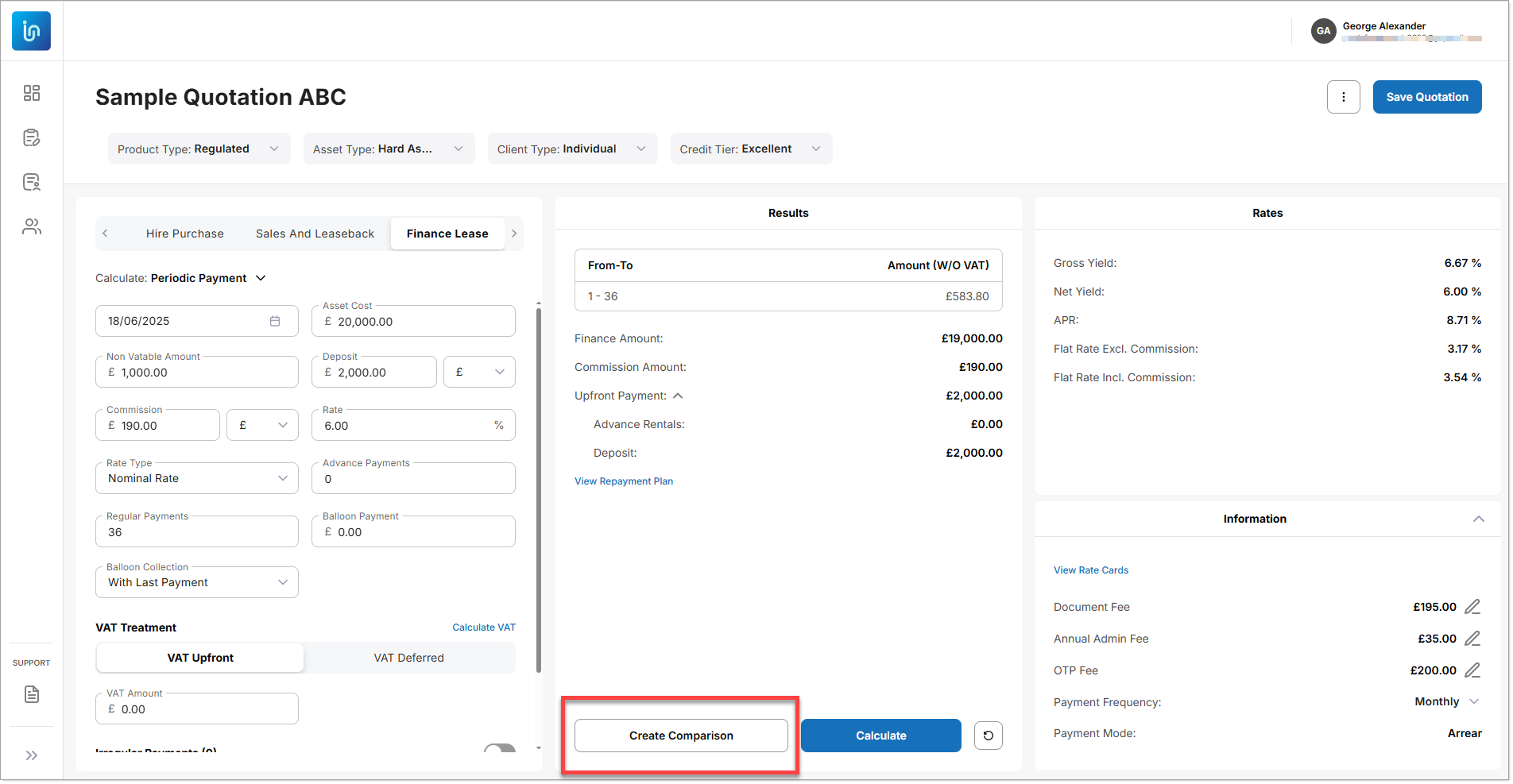This screenshot has height=784, width=1513.
Task: Toggle the Irregular Payments switch
Action: click(x=500, y=749)
